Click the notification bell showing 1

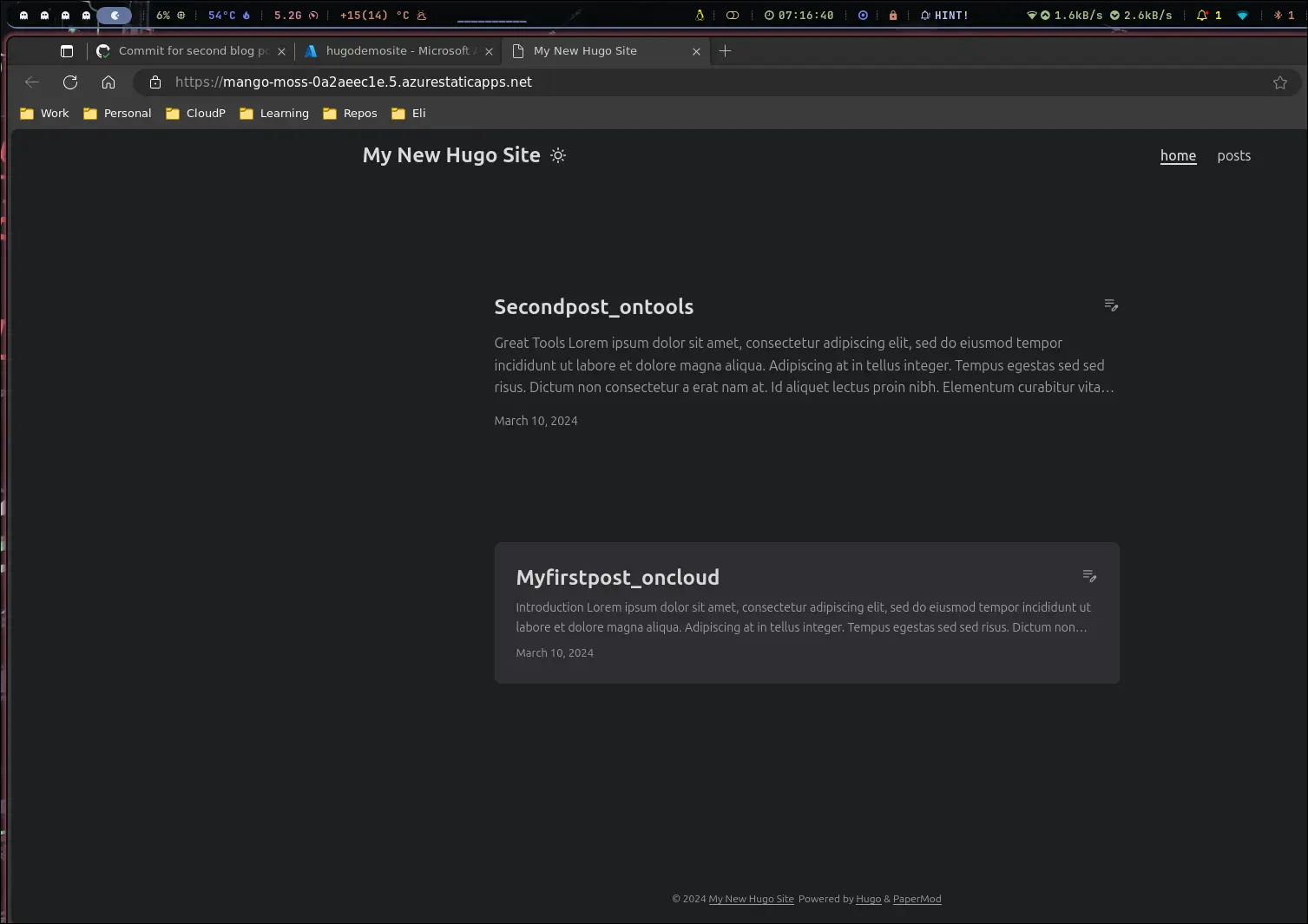tap(1209, 16)
